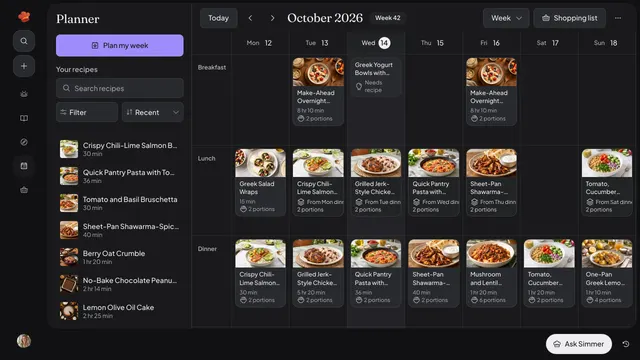
Task: Open Tuesday dinner Grilled Jerk-Style Chicken card
Action: pos(318,273)
